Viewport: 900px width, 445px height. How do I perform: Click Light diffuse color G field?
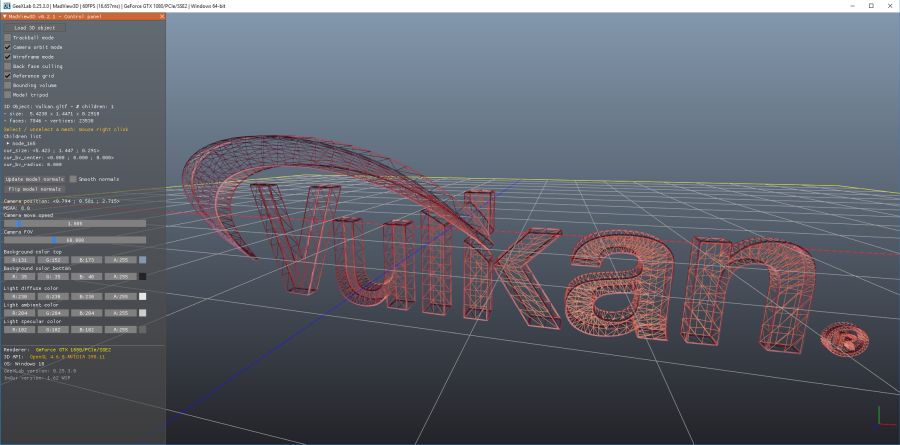tap(53, 297)
